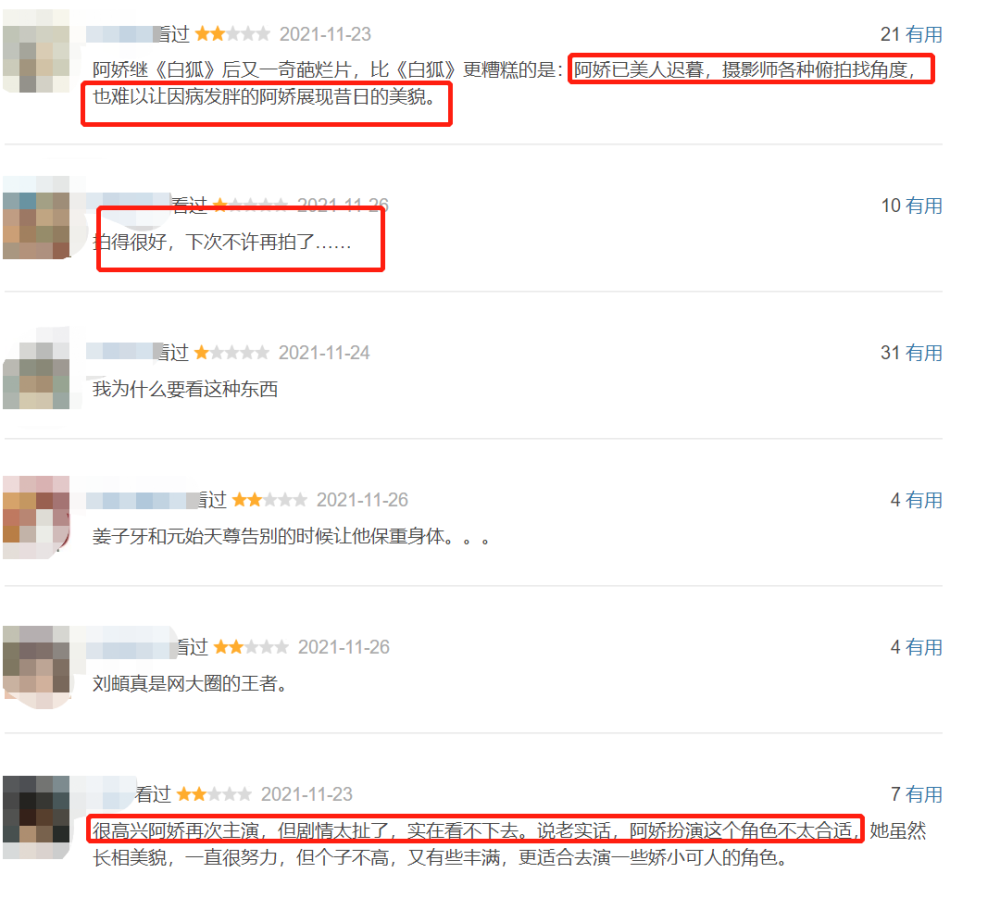Click the star rating of the 刘頔 review
The height and width of the screenshot is (898, 1000).
[x=251, y=647]
